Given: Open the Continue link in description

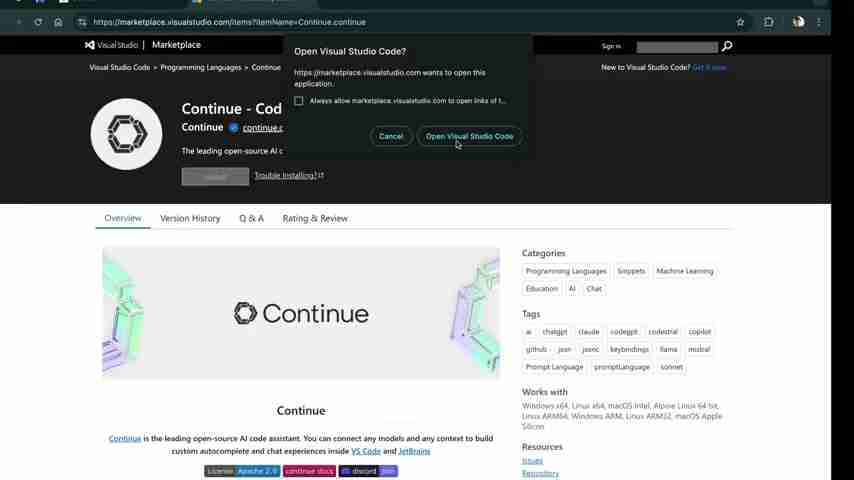Looking at the screenshot, I should 125,439.
